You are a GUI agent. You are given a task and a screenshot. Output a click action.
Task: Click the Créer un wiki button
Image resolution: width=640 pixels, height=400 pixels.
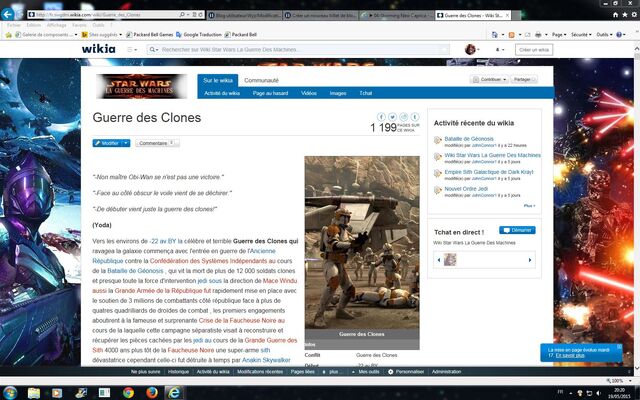tap(534, 50)
